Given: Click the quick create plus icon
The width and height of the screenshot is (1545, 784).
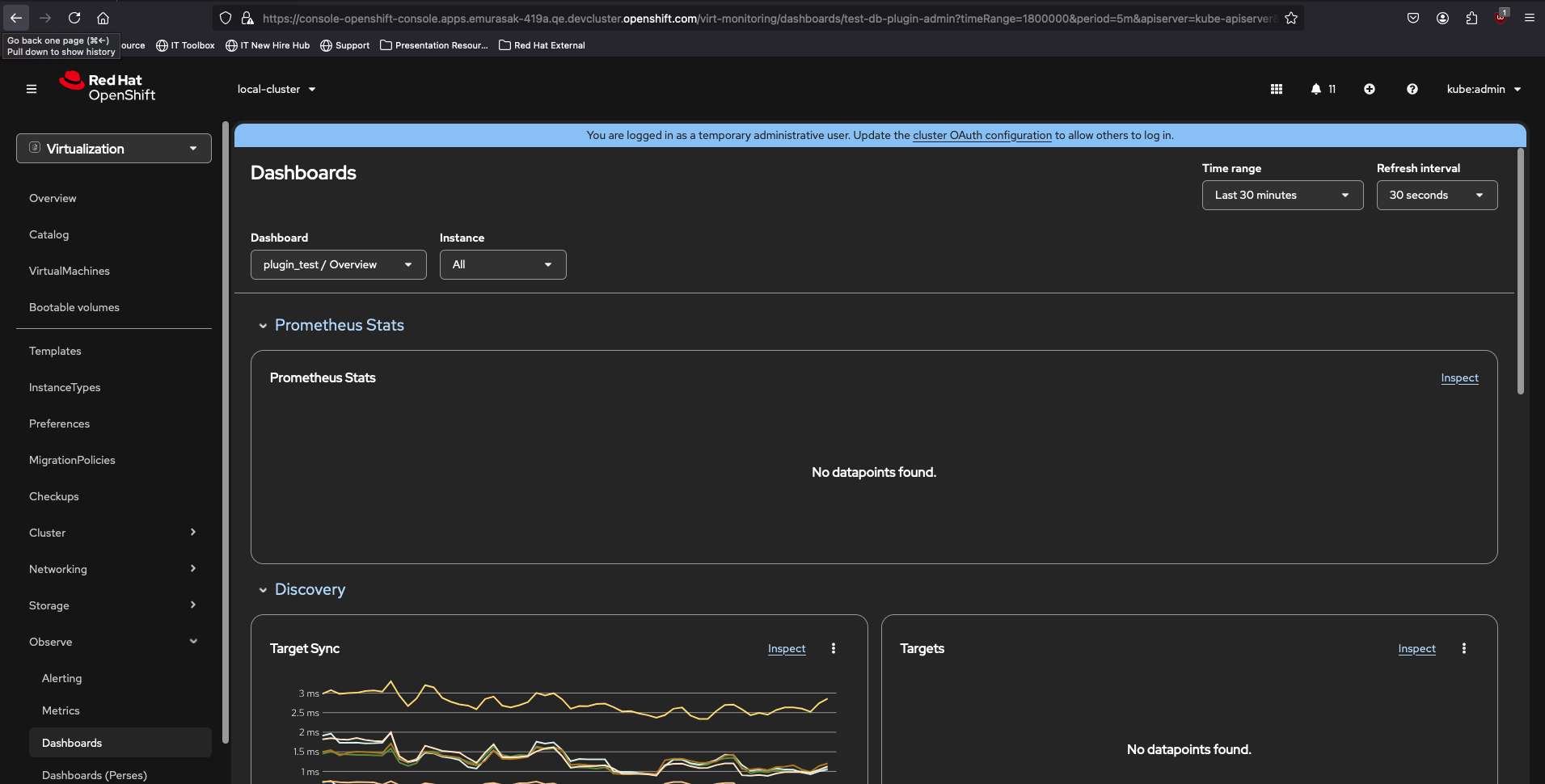Looking at the screenshot, I should [1370, 89].
